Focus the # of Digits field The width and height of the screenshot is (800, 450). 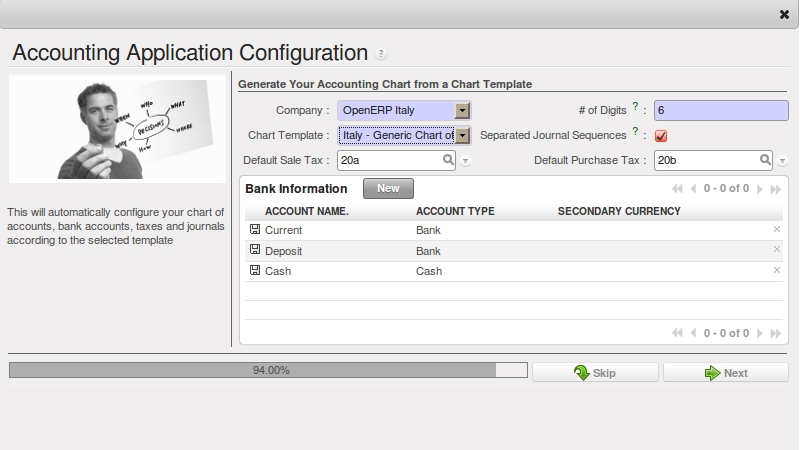[720, 110]
